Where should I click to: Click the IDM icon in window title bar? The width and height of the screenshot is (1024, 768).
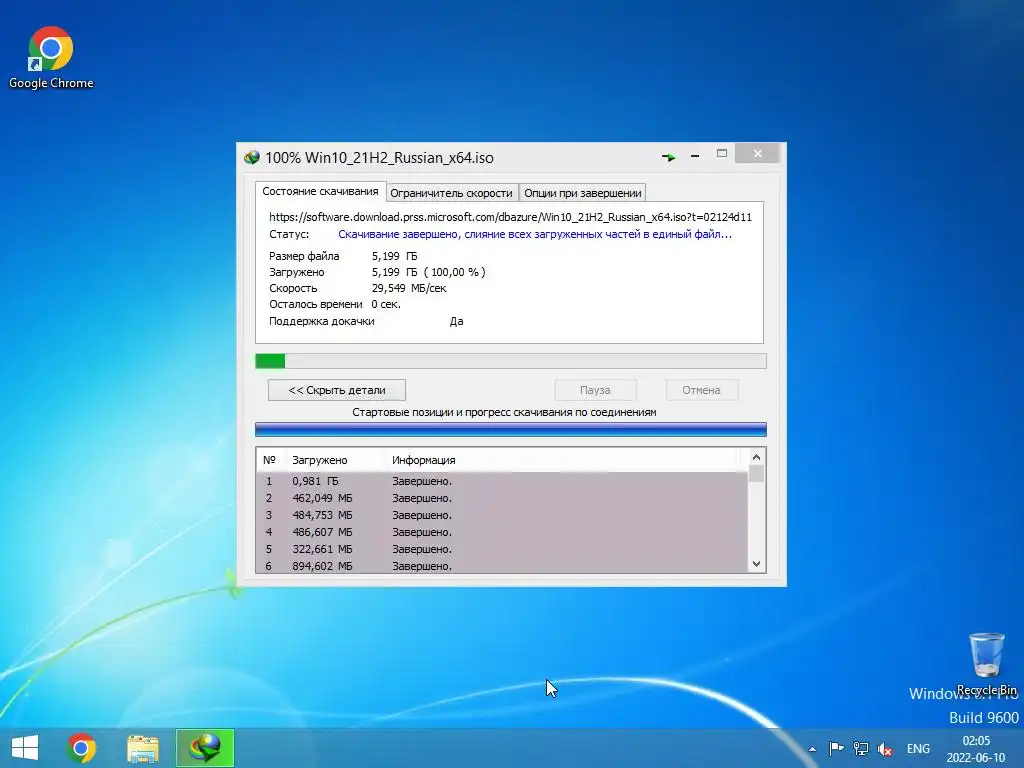(252, 157)
